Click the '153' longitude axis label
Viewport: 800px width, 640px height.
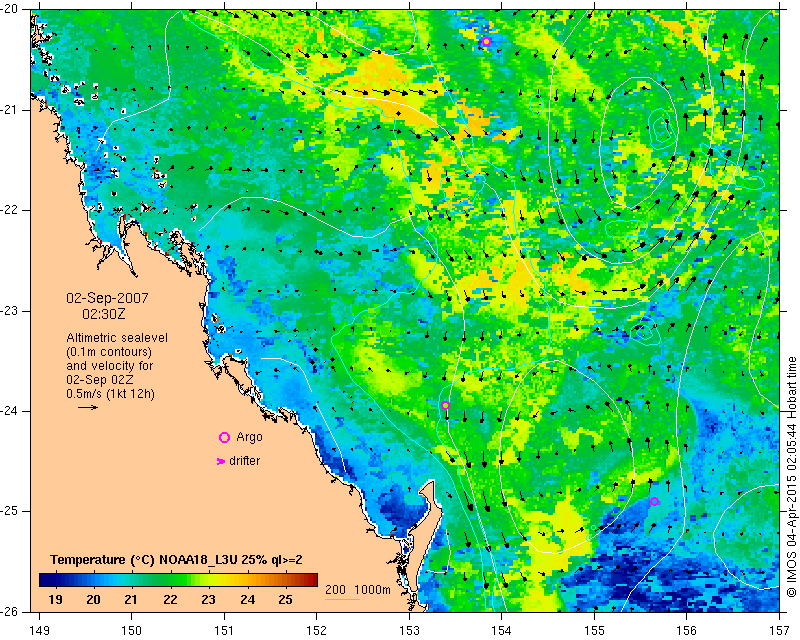[x=409, y=631]
